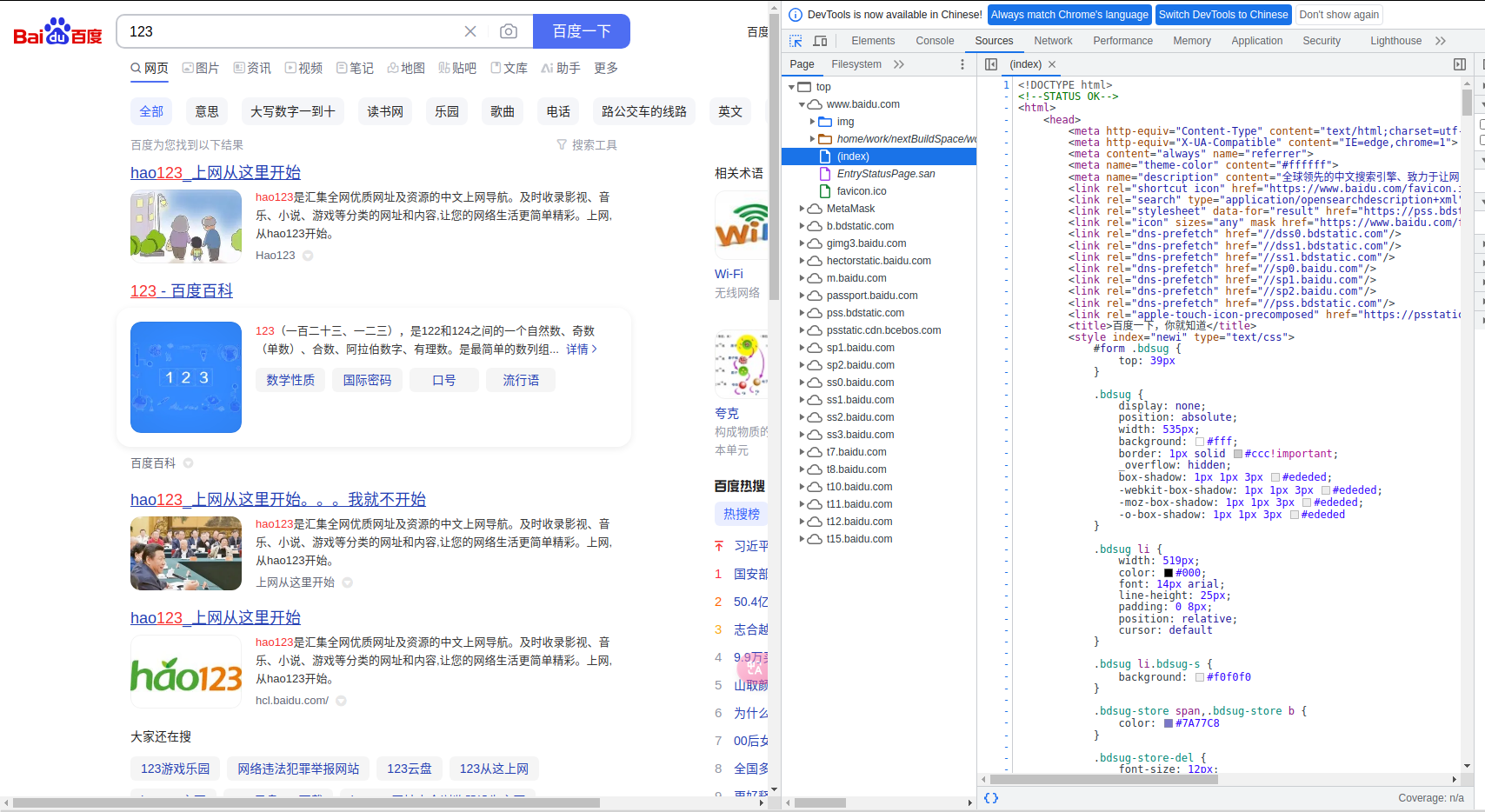Click the DevTools inspect element icon
The height and width of the screenshot is (812, 1485).
coord(796,41)
